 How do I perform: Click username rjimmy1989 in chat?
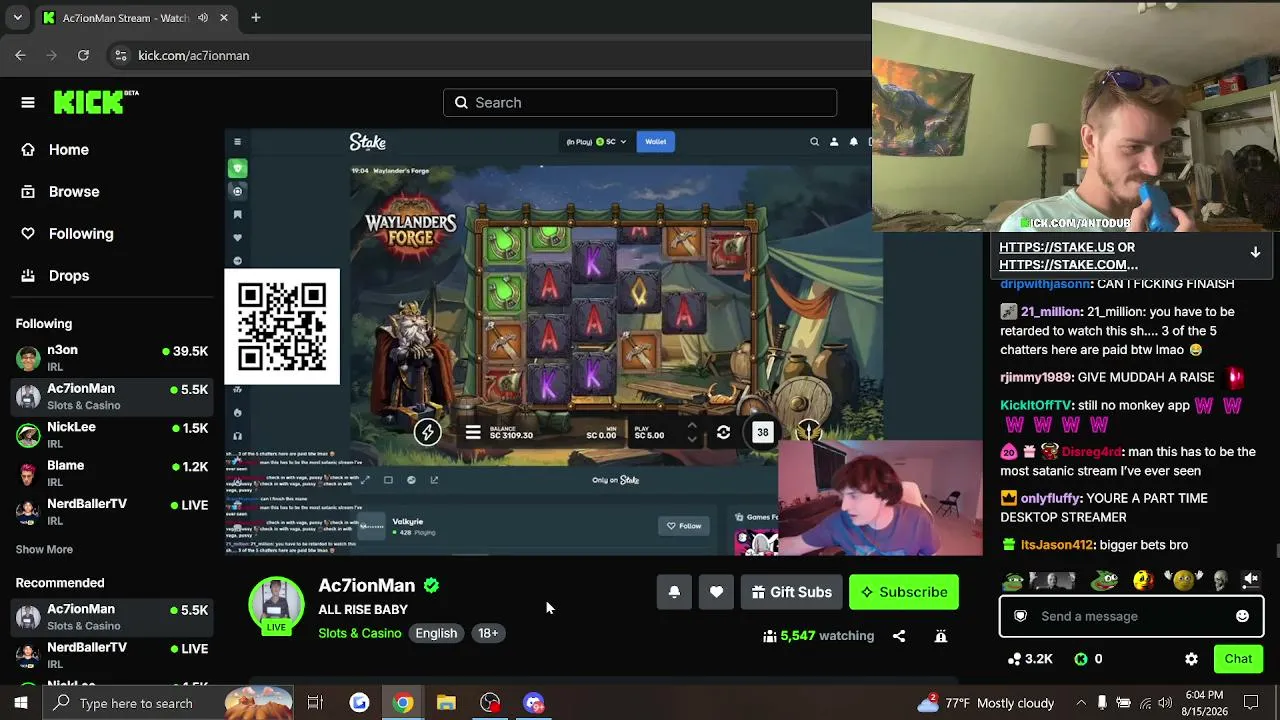point(1036,378)
